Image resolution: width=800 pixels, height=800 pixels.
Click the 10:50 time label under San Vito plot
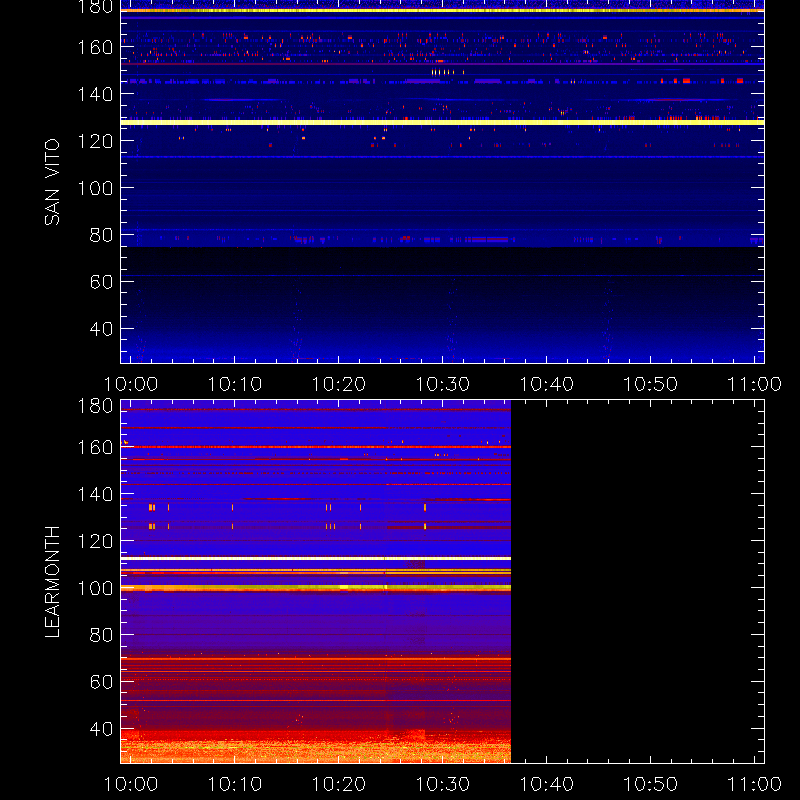(x=651, y=384)
